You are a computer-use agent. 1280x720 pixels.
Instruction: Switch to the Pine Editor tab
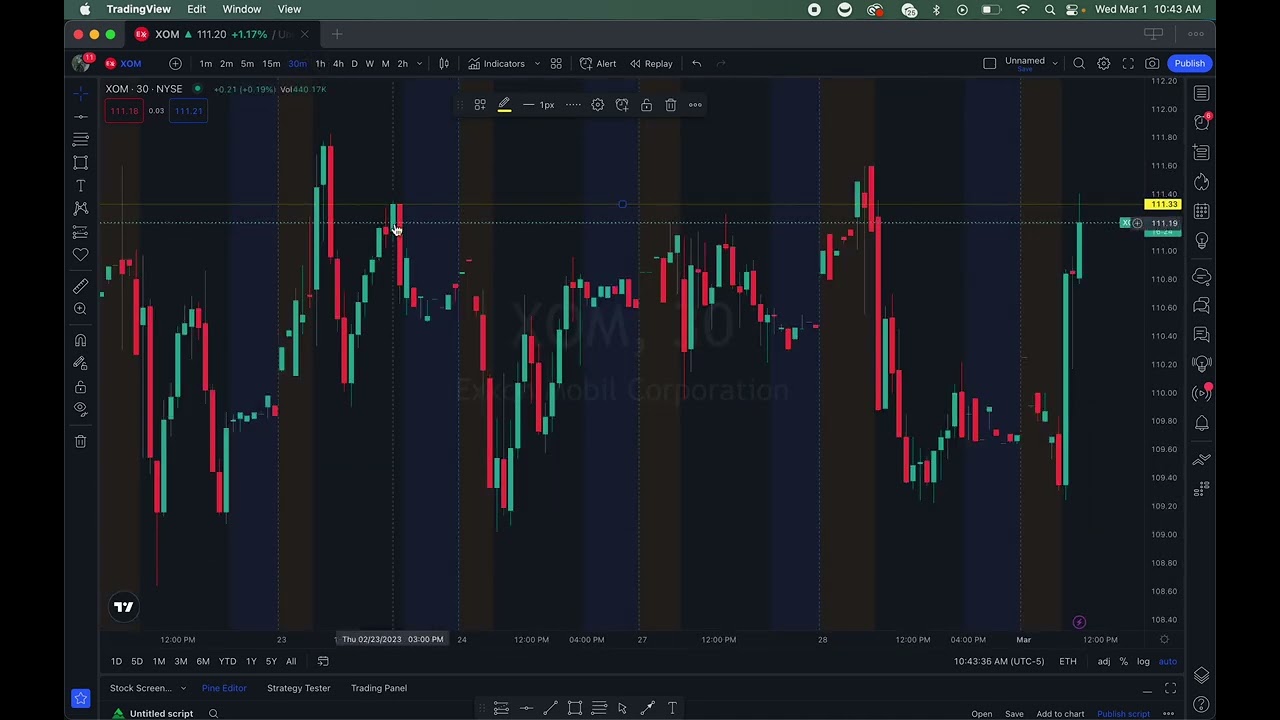(224, 688)
